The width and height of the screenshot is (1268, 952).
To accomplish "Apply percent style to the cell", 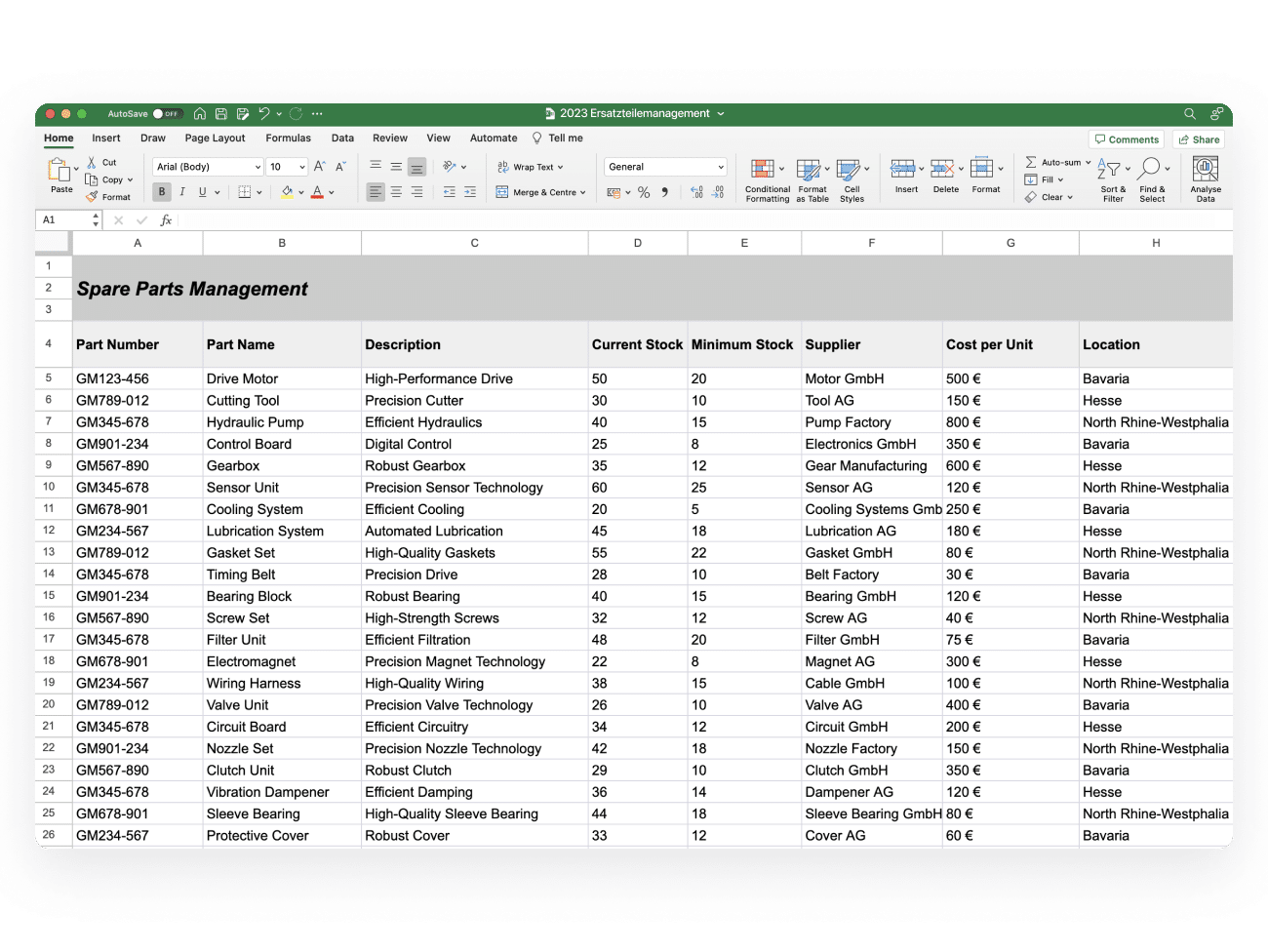I will [x=644, y=192].
